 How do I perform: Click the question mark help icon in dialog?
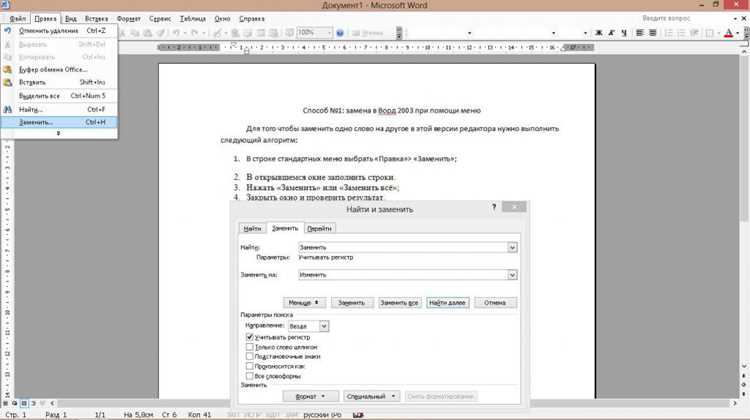pyautogui.click(x=494, y=207)
